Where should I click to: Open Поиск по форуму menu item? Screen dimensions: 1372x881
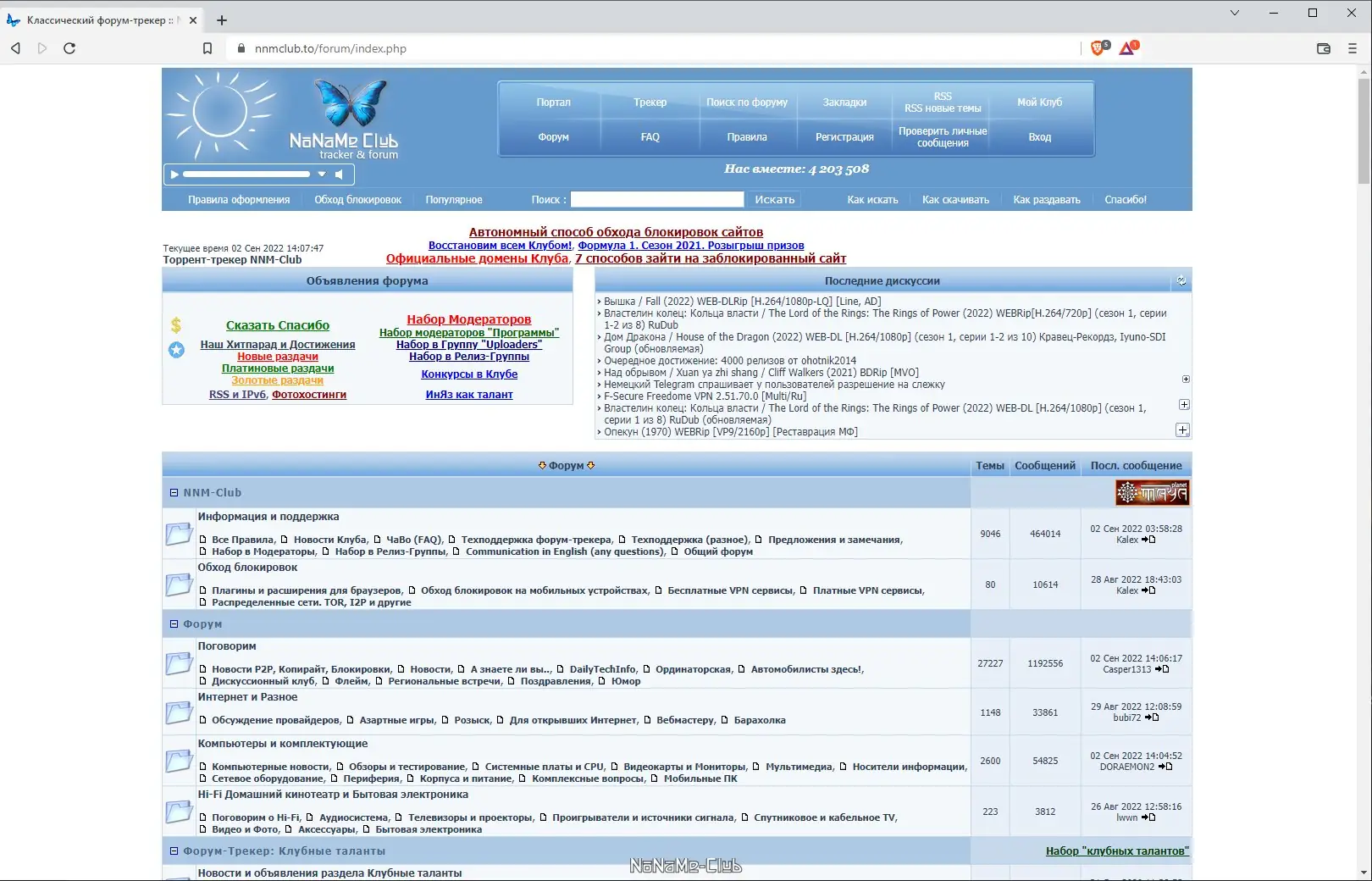[747, 103]
